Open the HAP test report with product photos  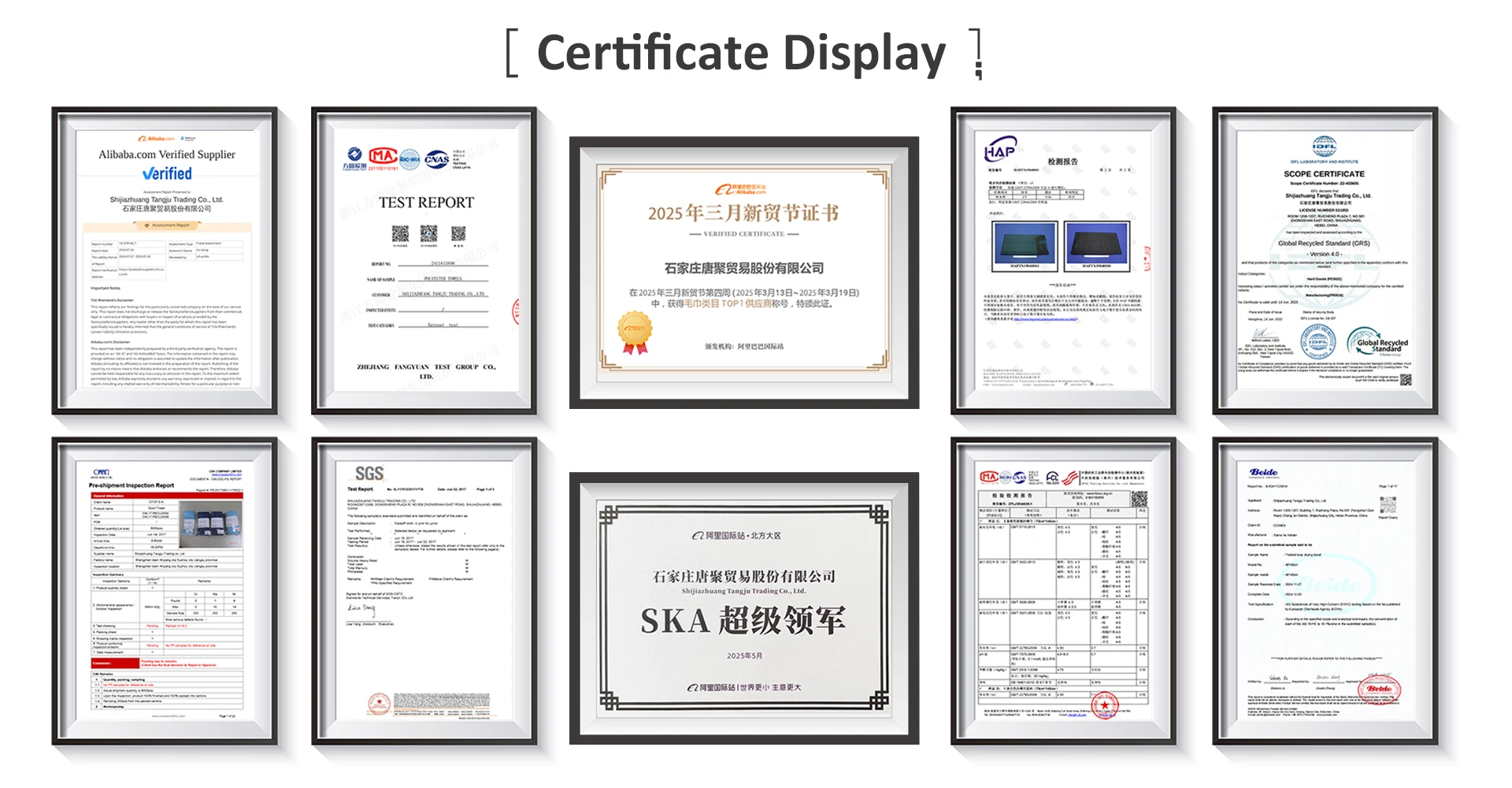1063,261
